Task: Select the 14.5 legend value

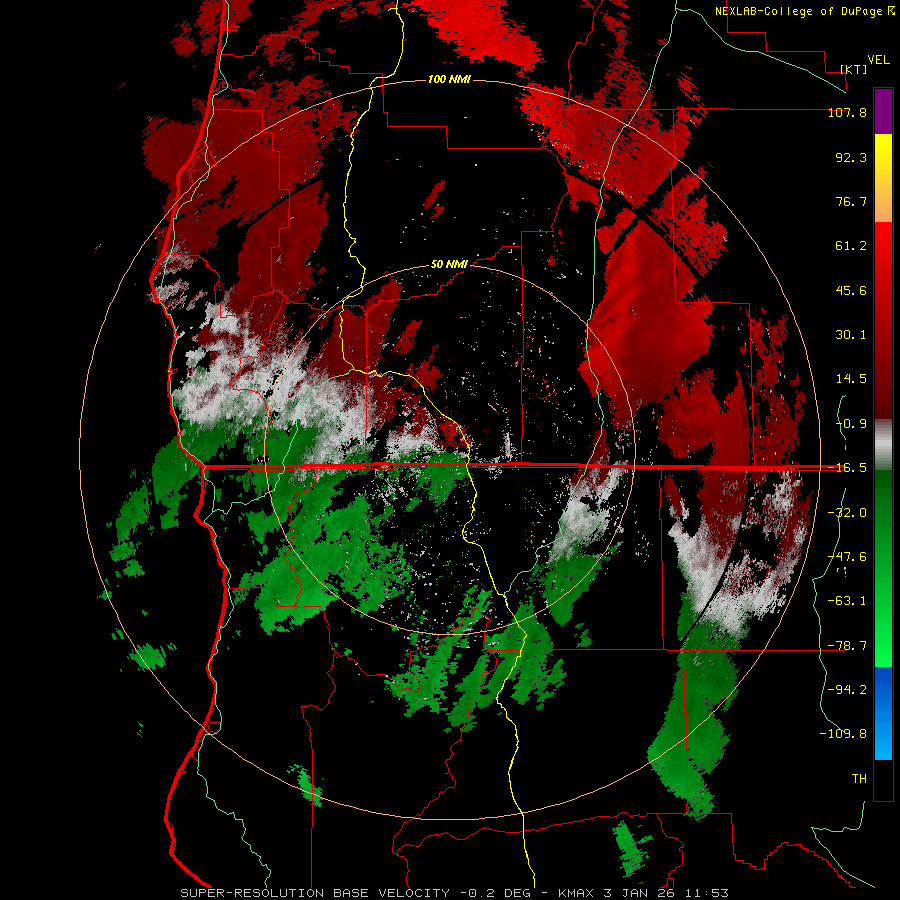Action: pos(851,379)
